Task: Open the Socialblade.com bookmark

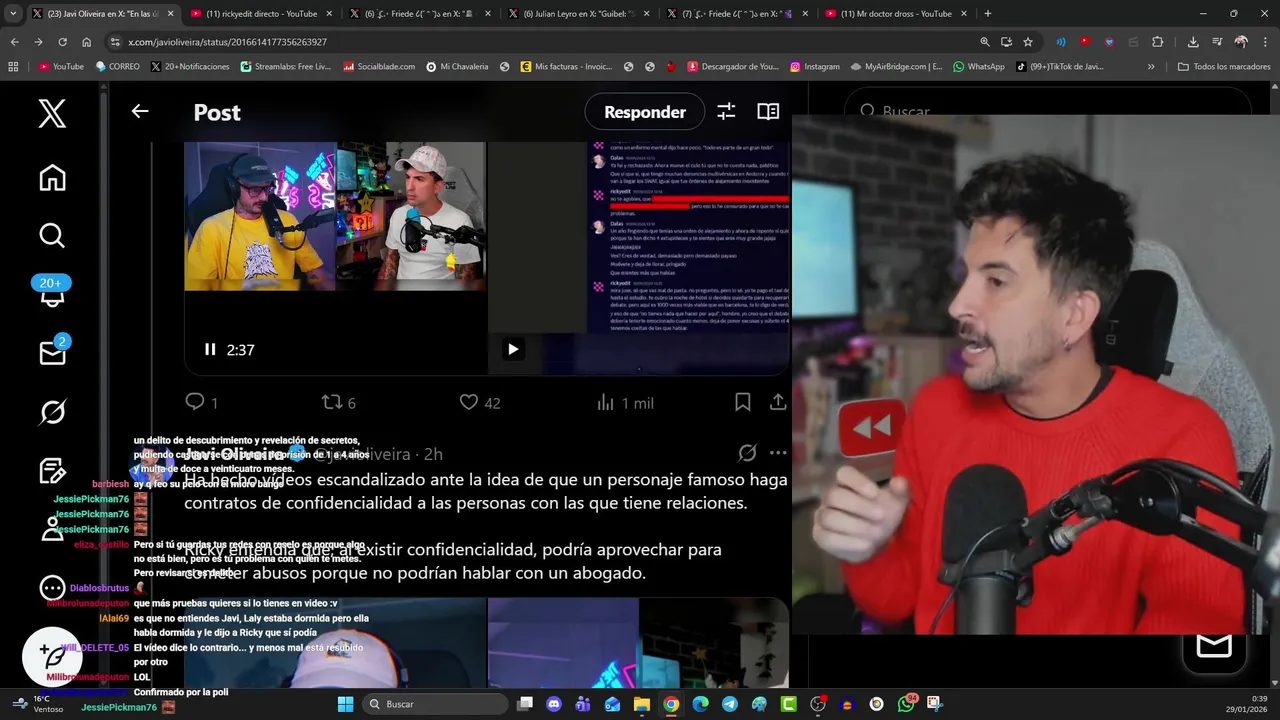Action: click(x=379, y=66)
